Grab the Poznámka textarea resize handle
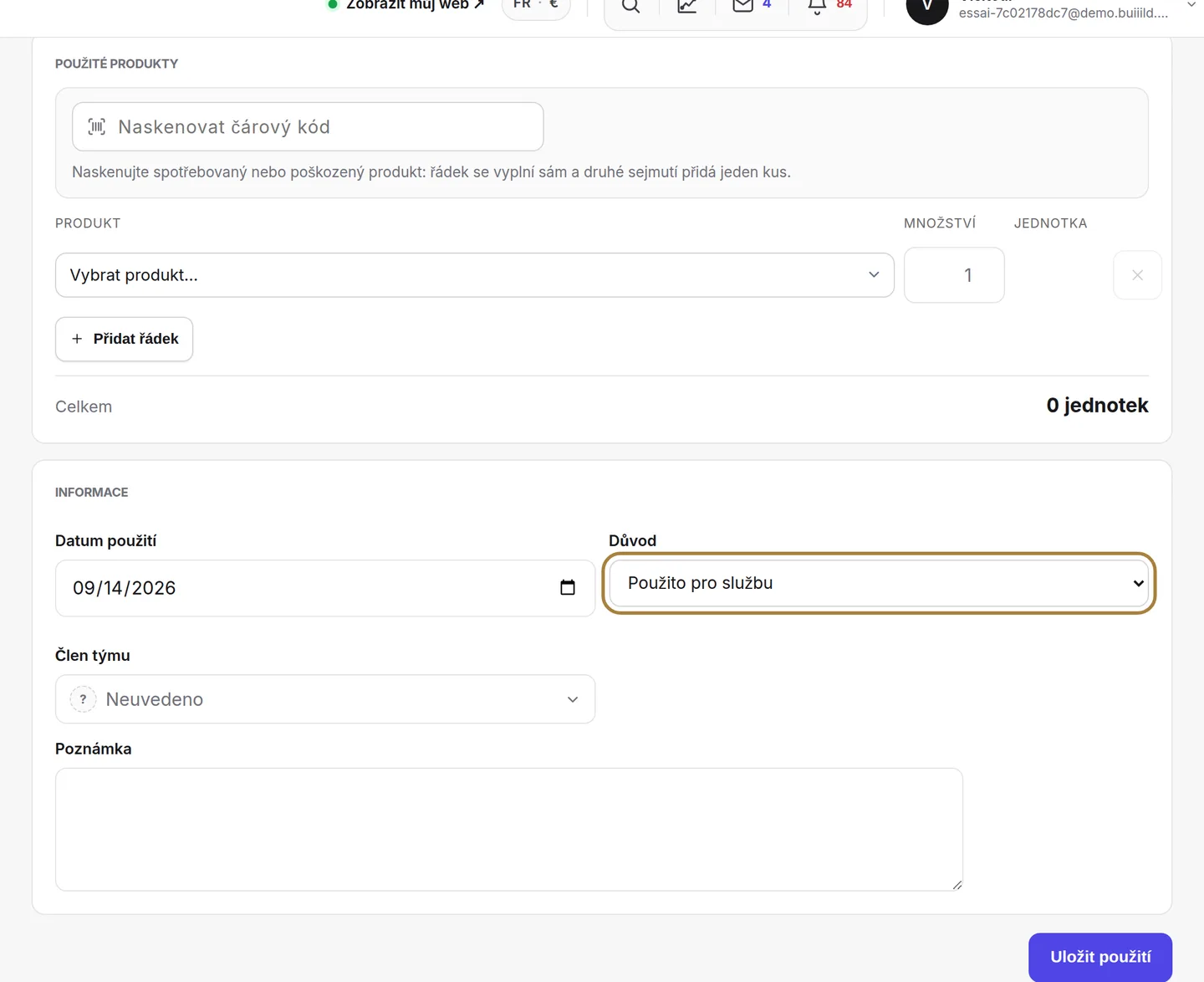 click(x=957, y=884)
